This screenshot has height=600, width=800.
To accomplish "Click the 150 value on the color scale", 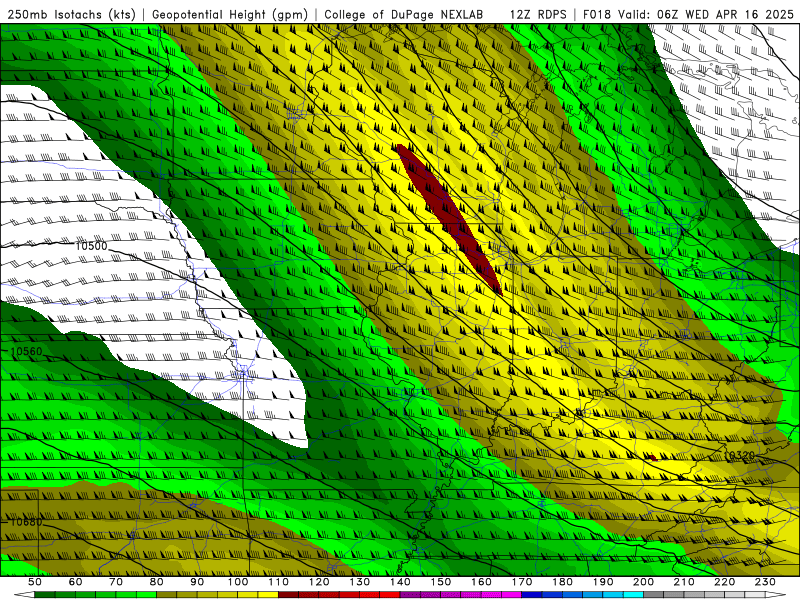I will point(441,582).
